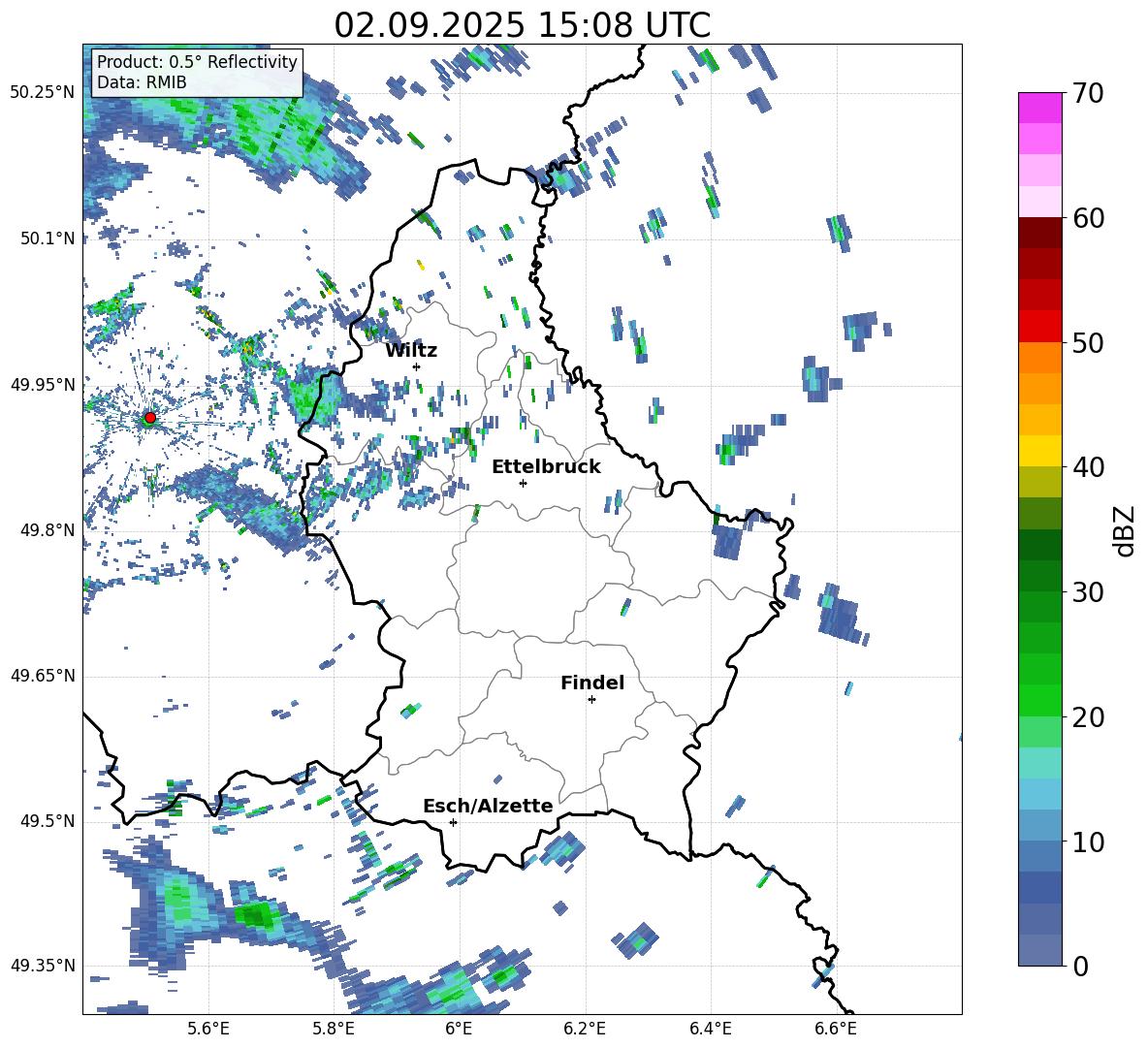
Task: Click the 50.1°N latitude label
Action: click(x=47, y=238)
